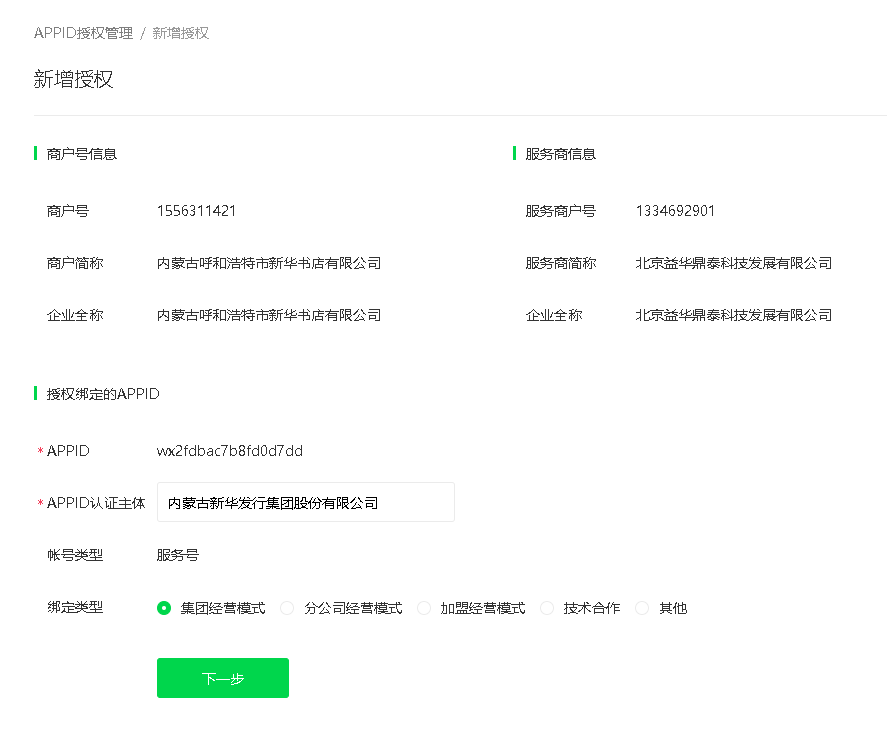887x737 pixels.
Task: Click the large 新增授权 page title
Action: [73, 80]
